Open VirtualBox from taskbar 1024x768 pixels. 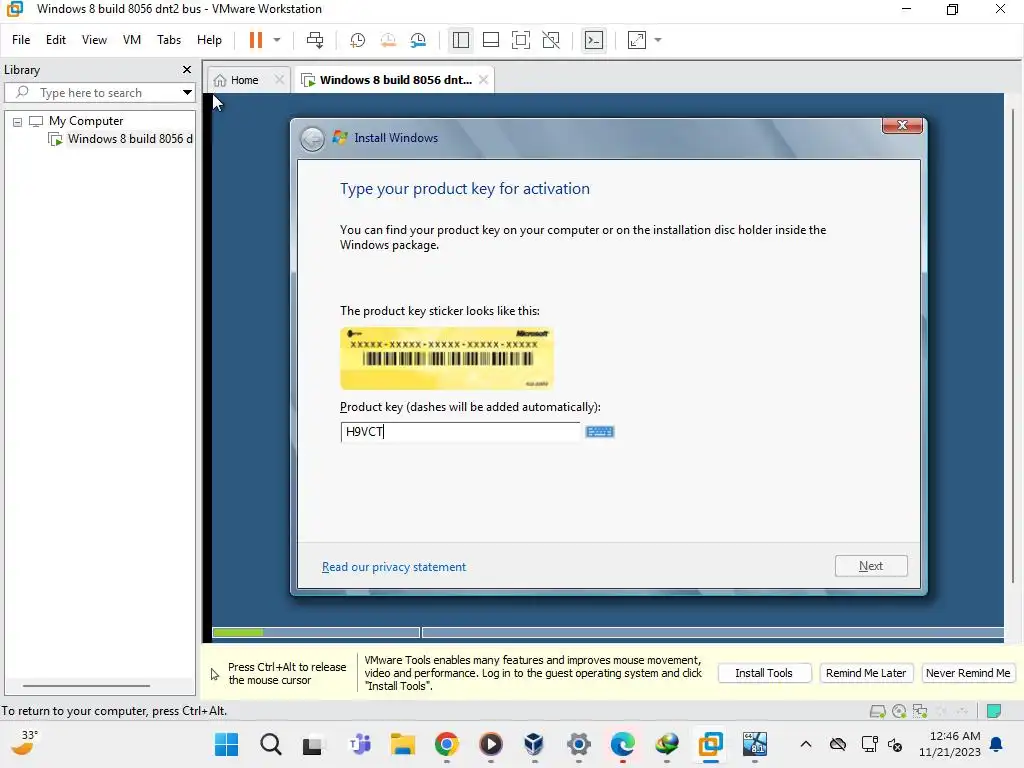pyautogui.click(x=534, y=744)
